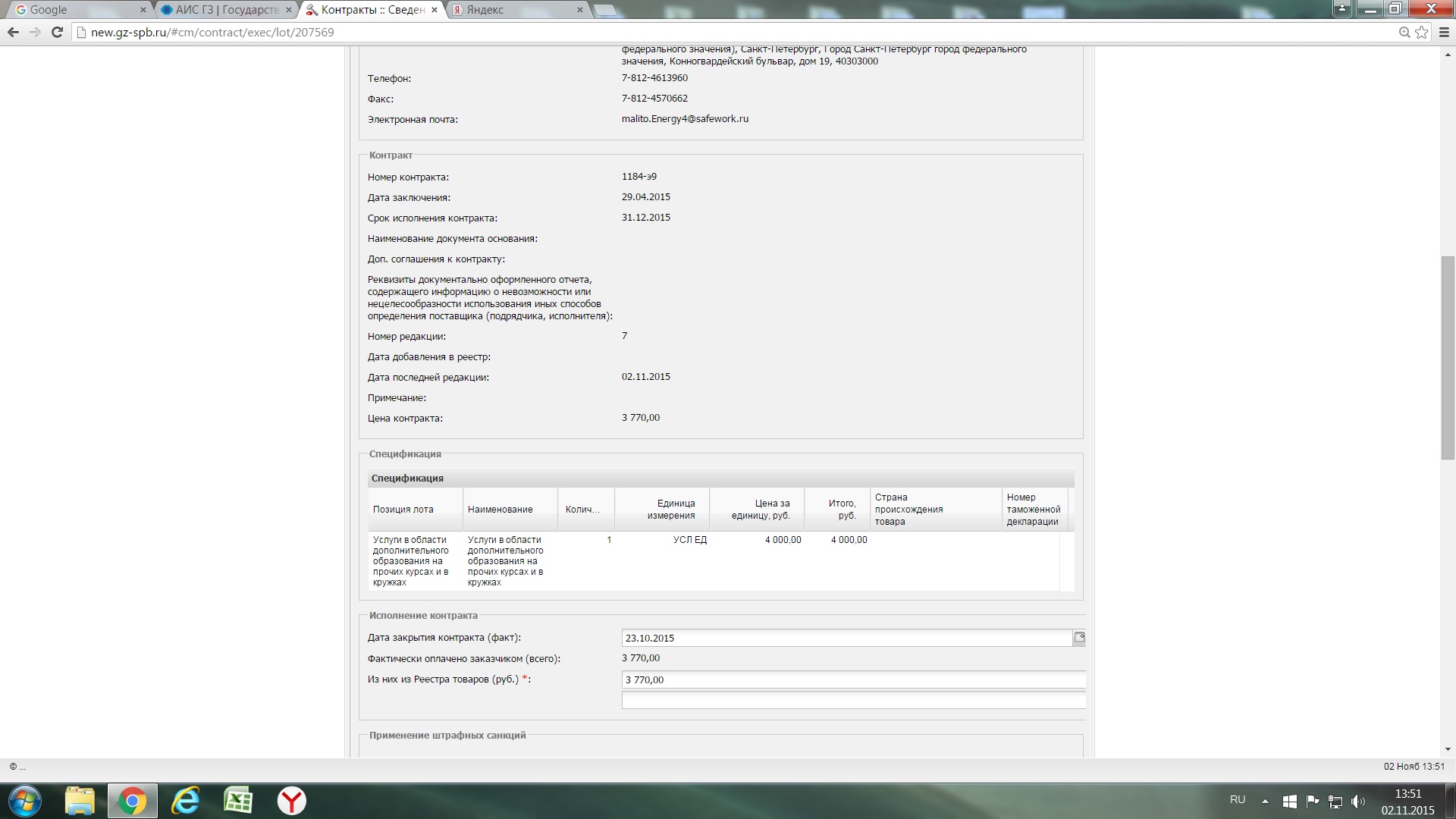Bookmark this page with star icon
Viewport: 1456px width, 819px height.
pos(1421,32)
